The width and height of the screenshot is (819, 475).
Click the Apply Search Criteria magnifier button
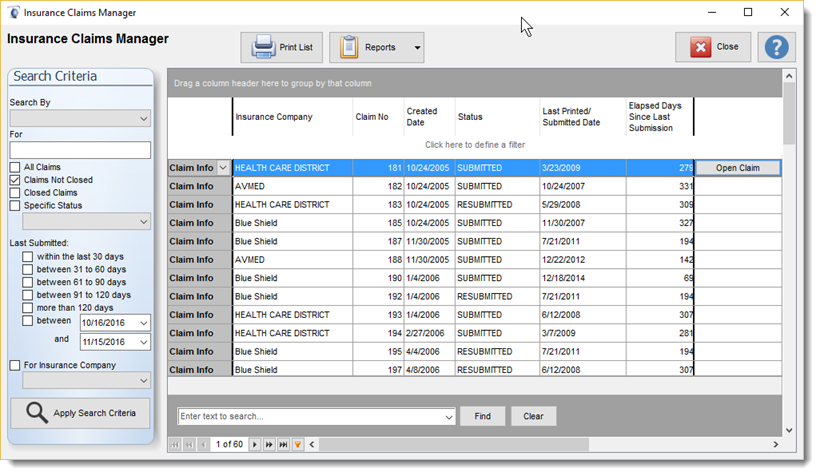[x=80, y=413]
